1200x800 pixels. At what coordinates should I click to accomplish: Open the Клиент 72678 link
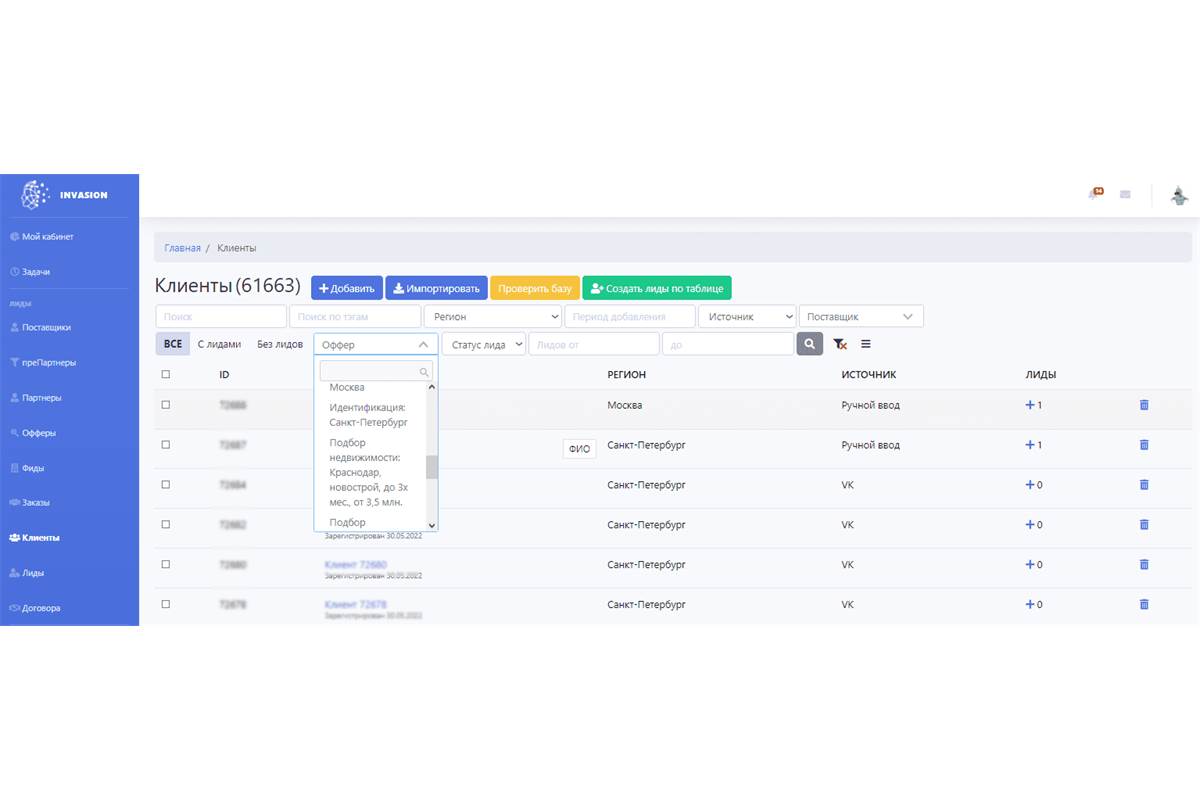356,605
